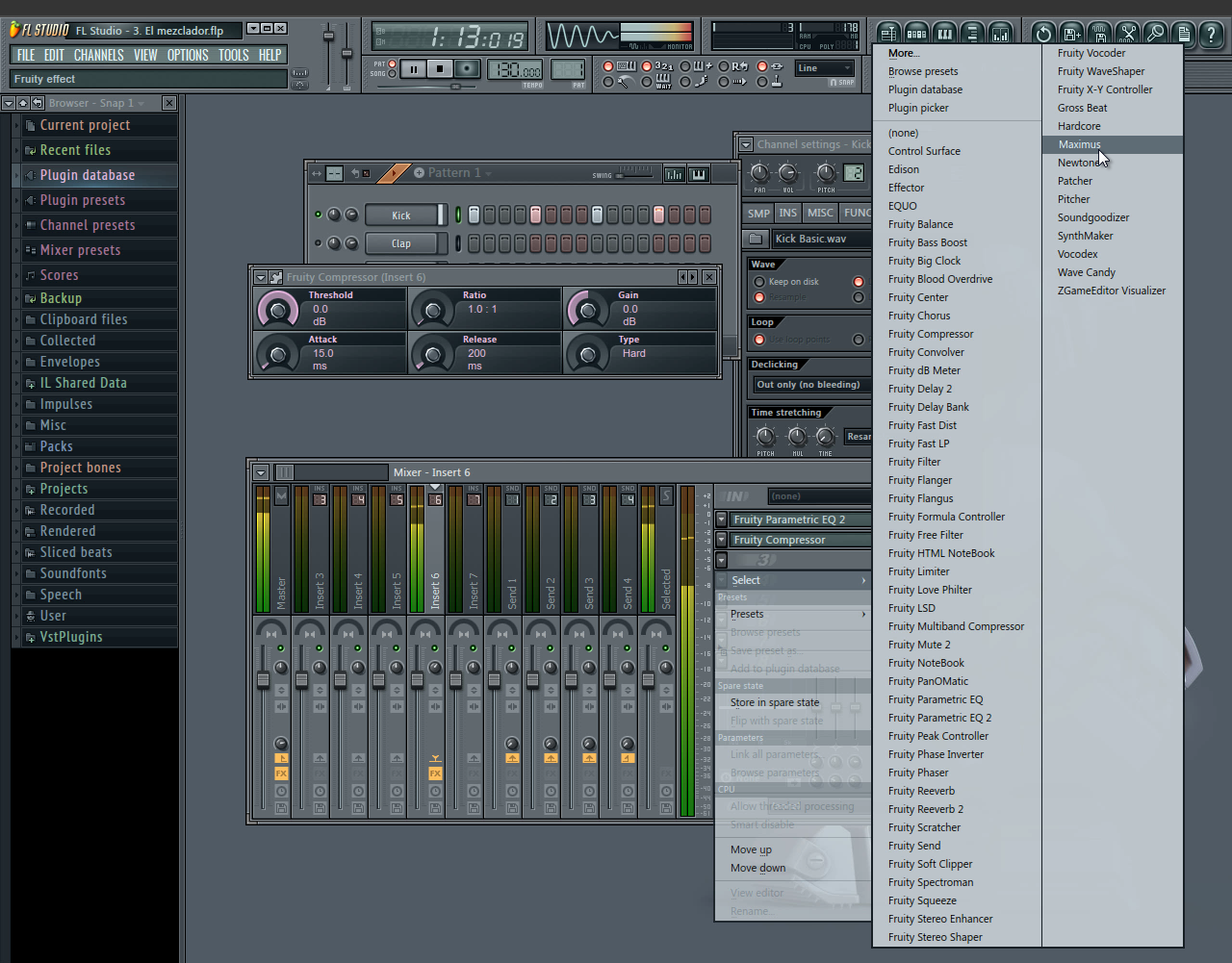
Task: Select PAT pattern mode radio
Action: 393,64
